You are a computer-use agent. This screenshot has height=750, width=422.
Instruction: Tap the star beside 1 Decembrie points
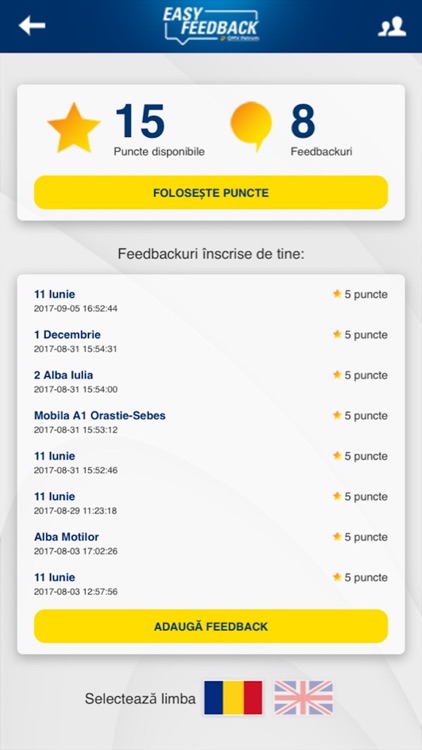click(x=337, y=334)
